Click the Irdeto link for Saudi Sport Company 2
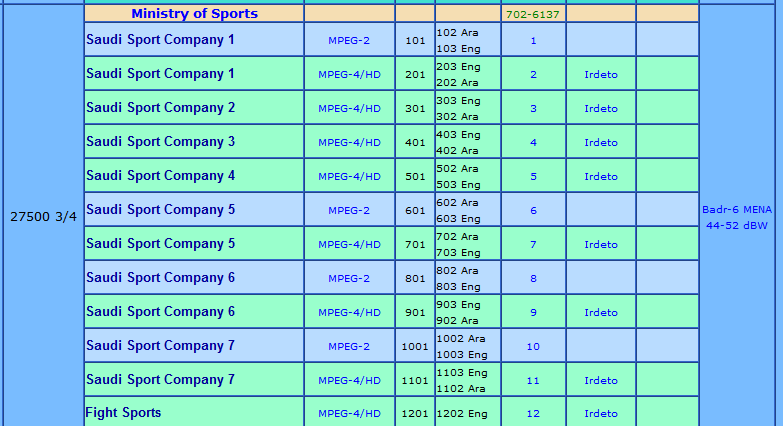Viewport: 783px width, 426px height. click(601, 109)
